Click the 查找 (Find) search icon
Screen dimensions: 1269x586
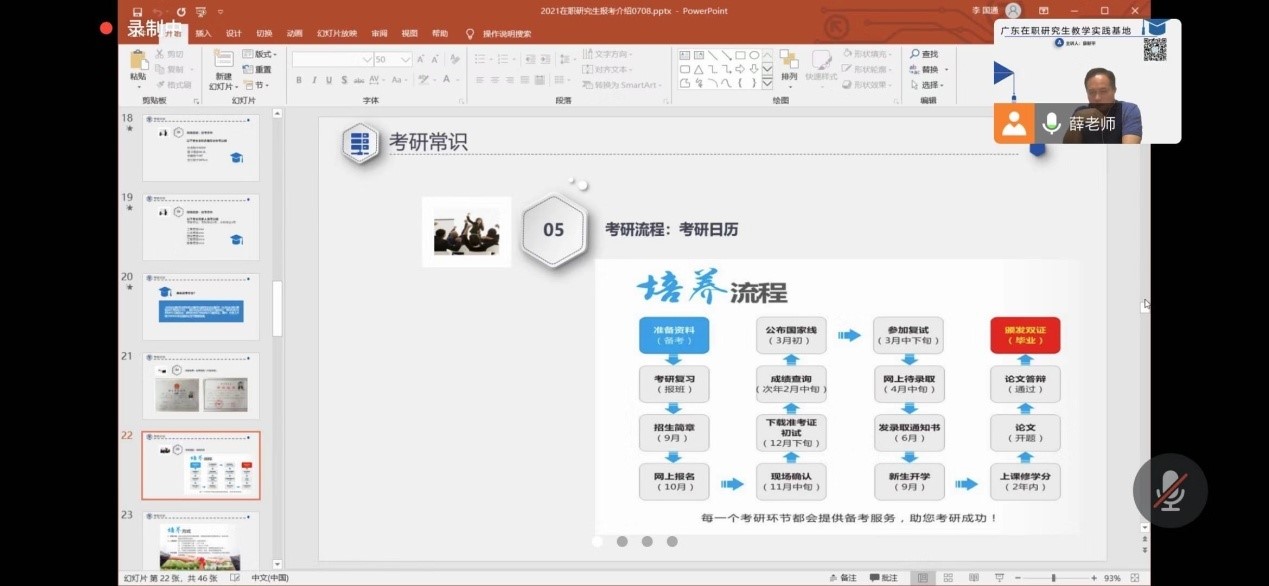924,54
